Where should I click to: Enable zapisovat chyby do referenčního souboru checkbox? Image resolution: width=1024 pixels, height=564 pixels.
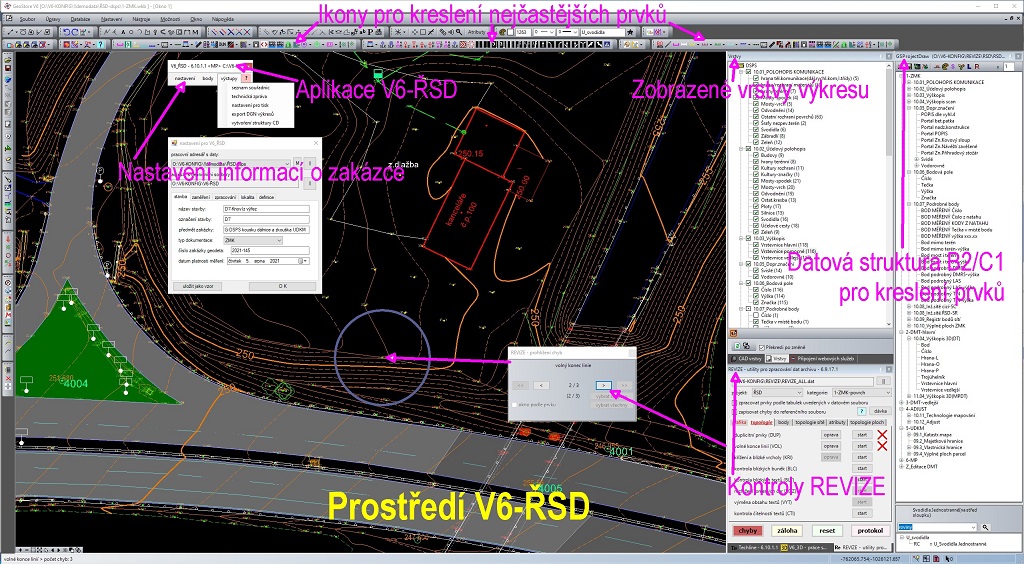click(x=733, y=412)
